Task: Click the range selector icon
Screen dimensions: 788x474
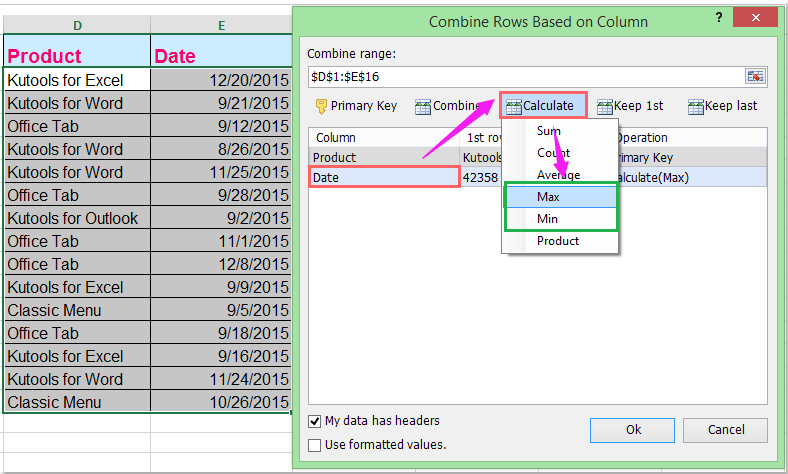Action: pyautogui.click(x=755, y=77)
